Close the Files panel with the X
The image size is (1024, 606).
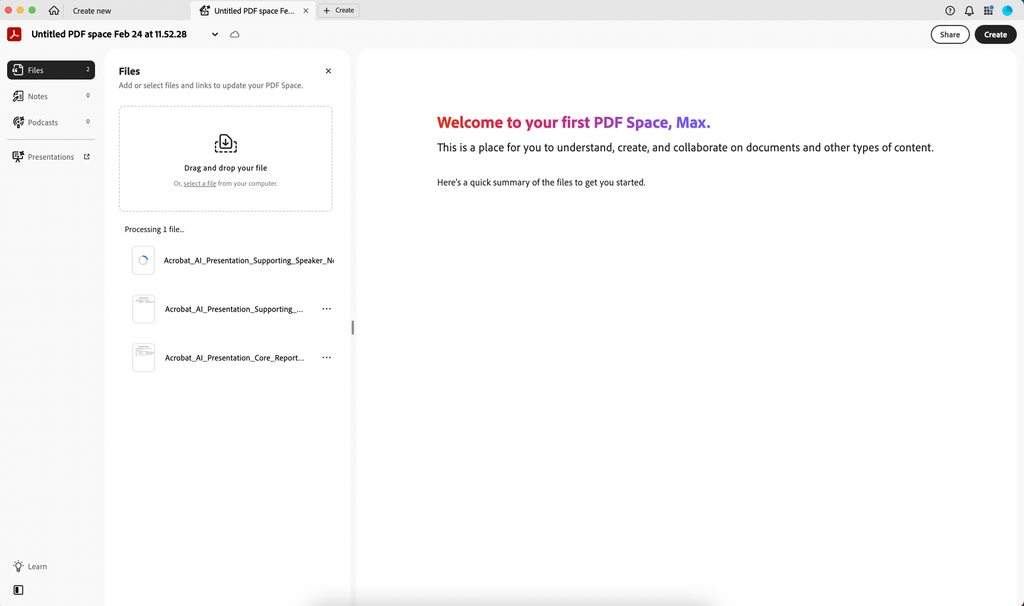click(x=328, y=70)
